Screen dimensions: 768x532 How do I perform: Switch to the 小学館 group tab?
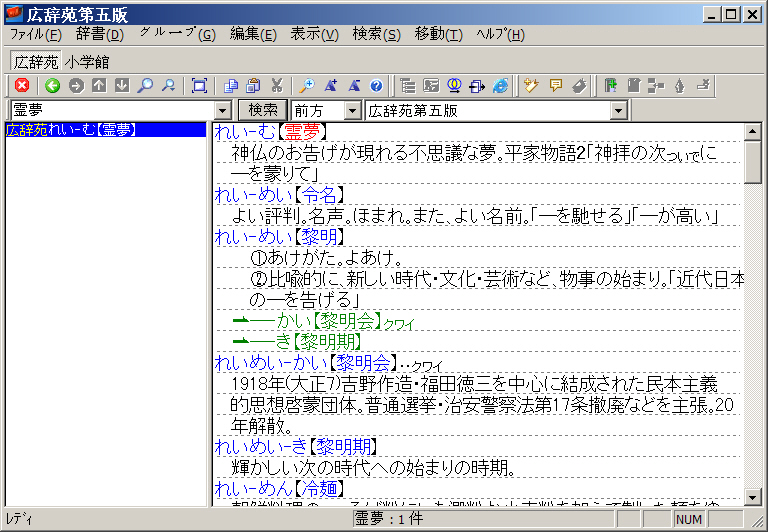87,62
